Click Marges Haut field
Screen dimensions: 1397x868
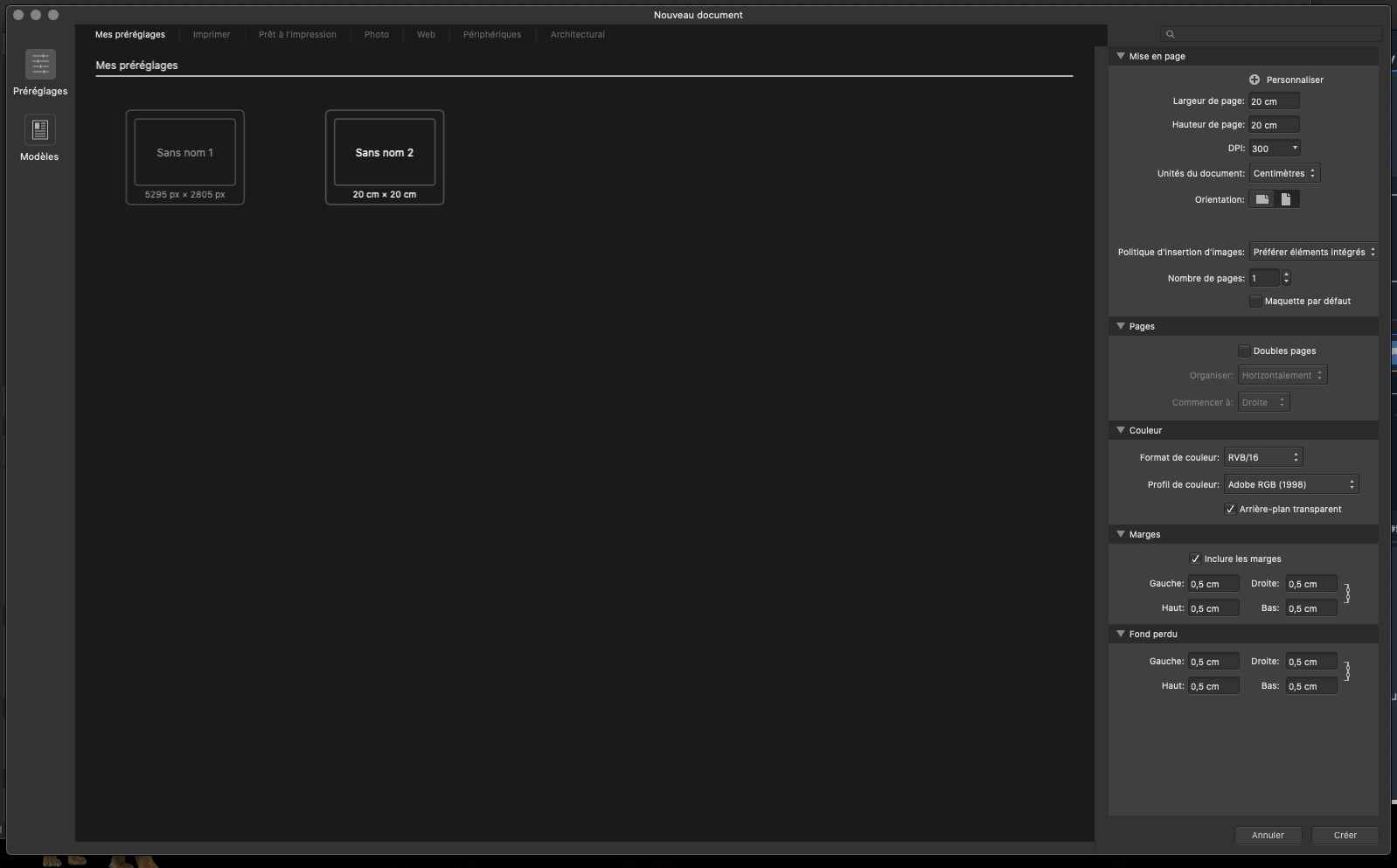(x=1213, y=608)
